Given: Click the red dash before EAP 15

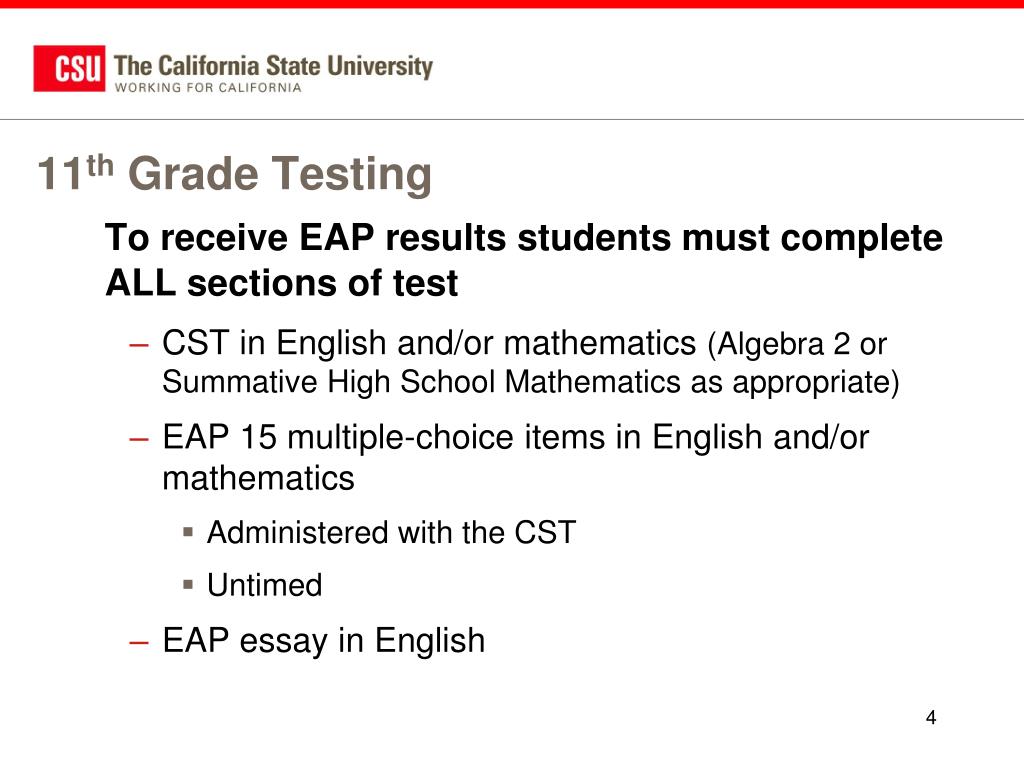Looking at the screenshot, I should 139,439.
